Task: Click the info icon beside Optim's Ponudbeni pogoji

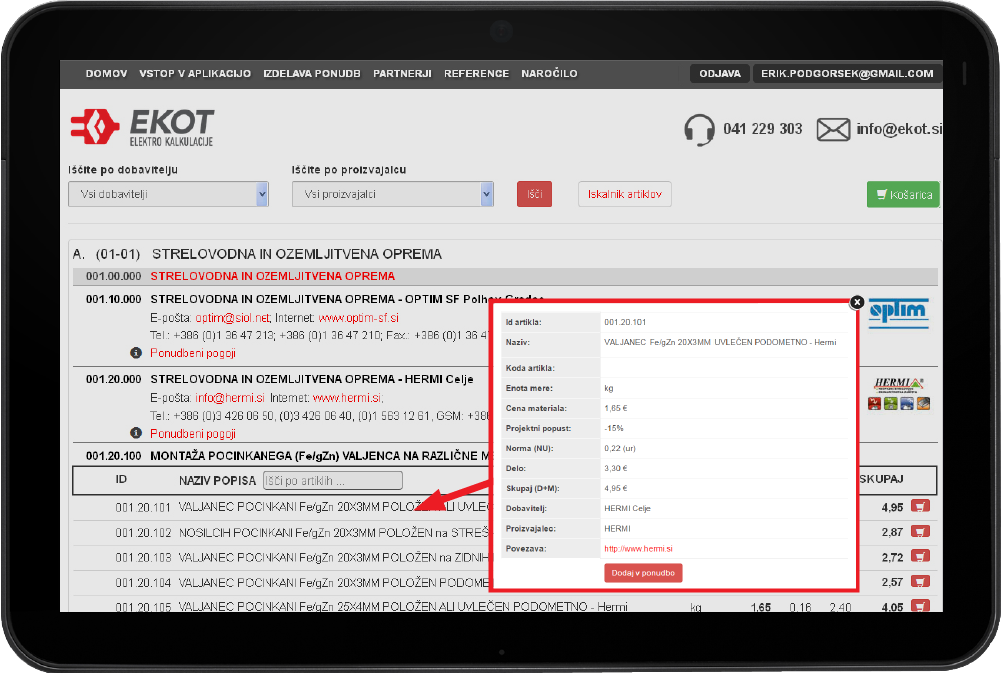Action: (136, 353)
